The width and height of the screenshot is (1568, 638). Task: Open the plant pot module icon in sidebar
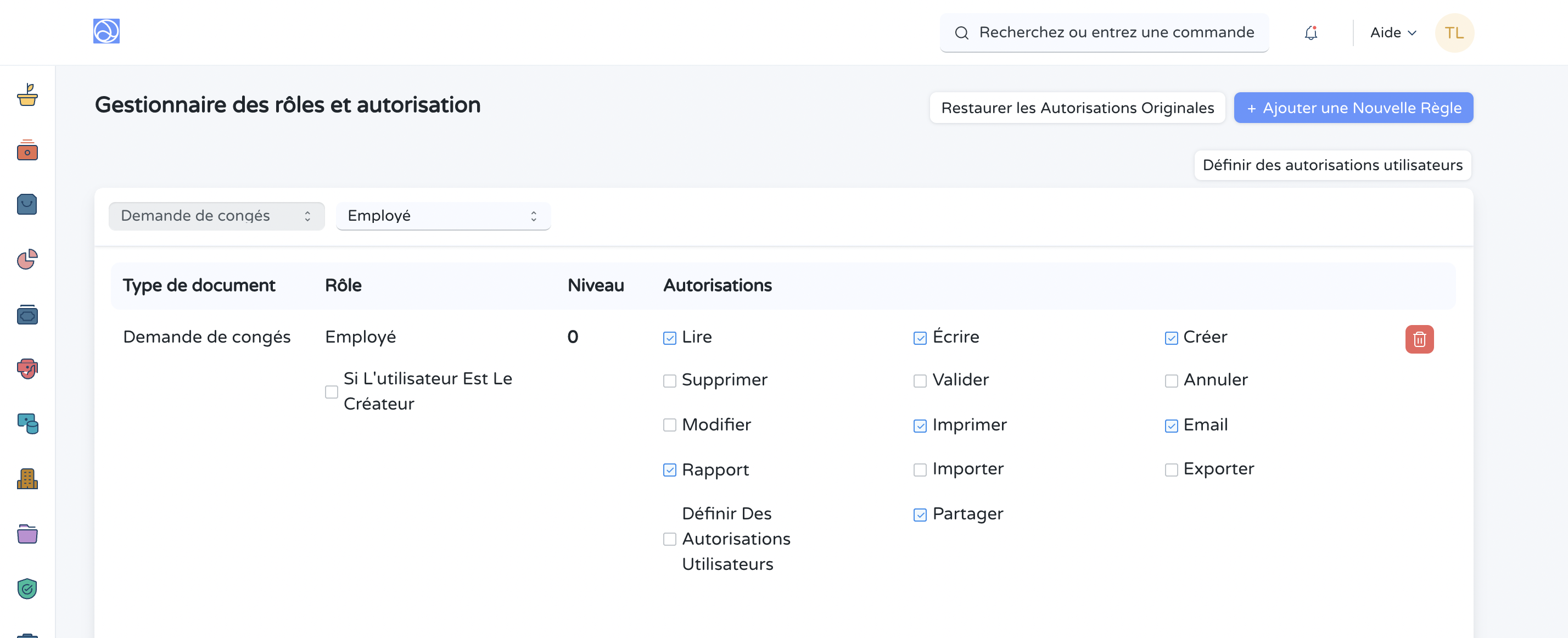pos(27,96)
